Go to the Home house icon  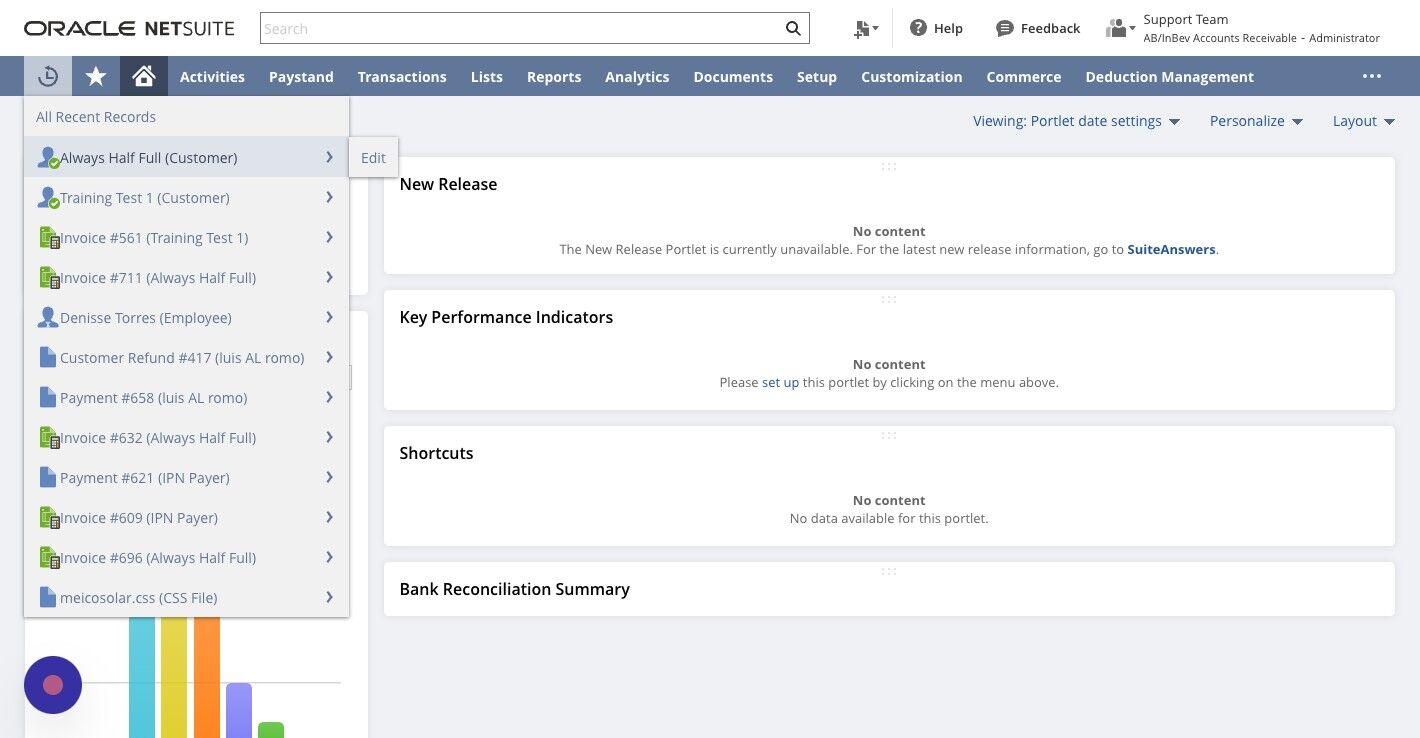(x=144, y=76)
